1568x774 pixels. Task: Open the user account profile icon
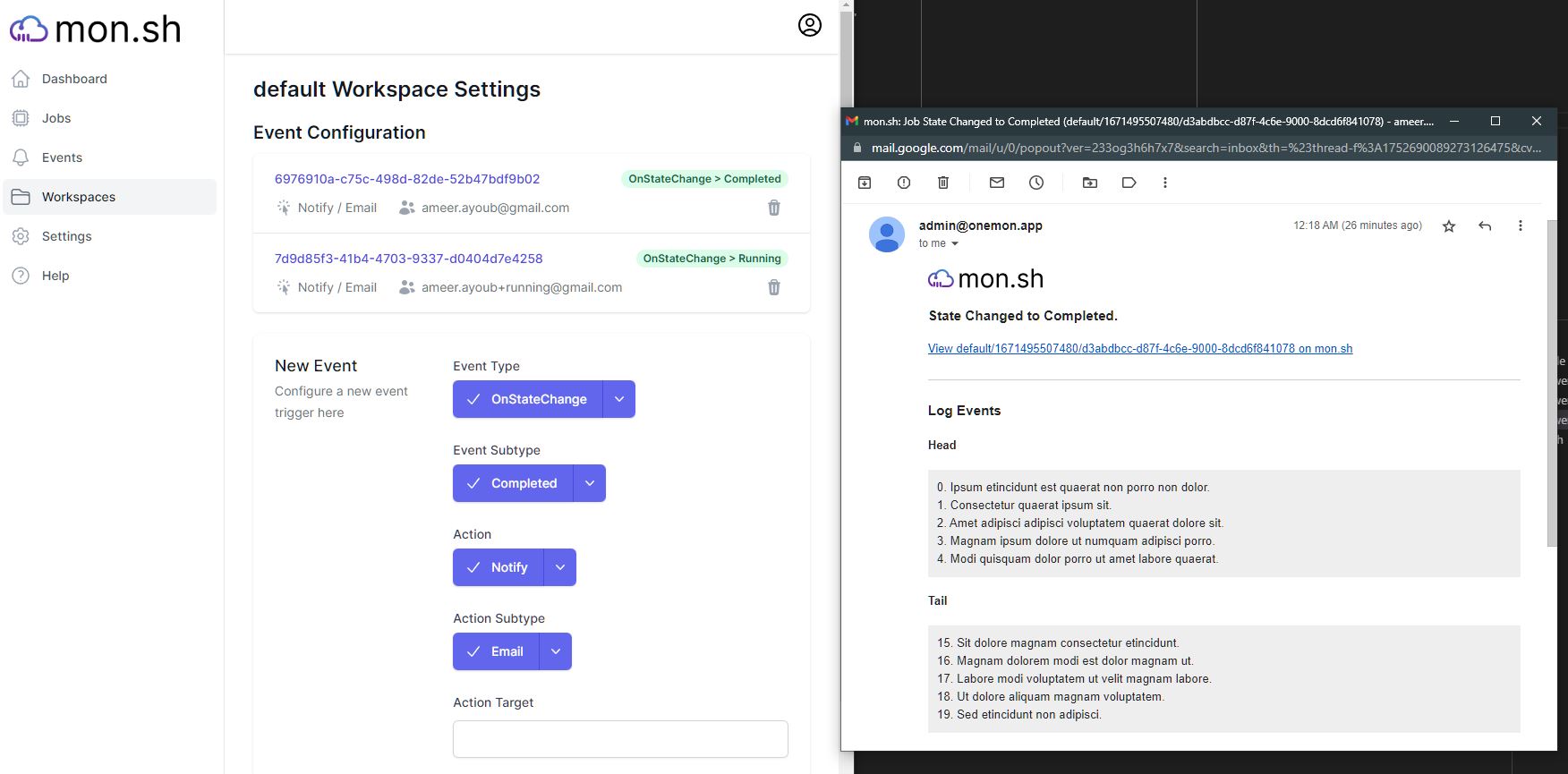point(810,25)
